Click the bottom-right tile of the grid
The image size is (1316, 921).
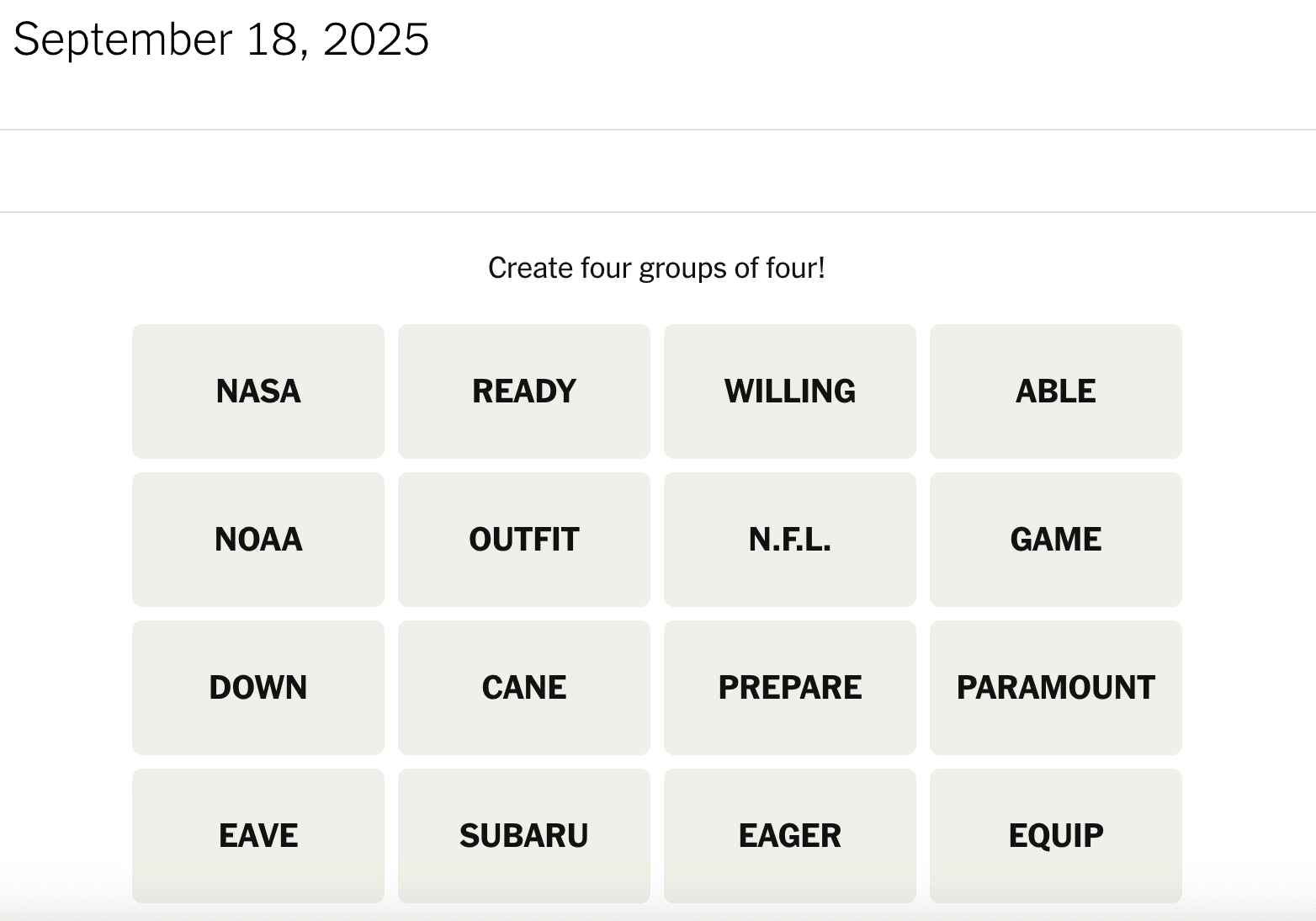click(x=1055, y=835)
